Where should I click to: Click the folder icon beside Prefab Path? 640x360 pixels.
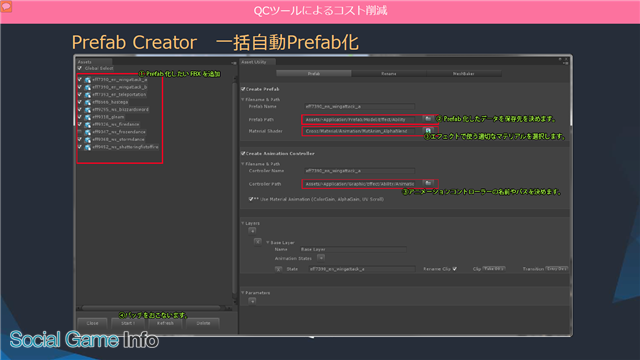tap(428, 119)
